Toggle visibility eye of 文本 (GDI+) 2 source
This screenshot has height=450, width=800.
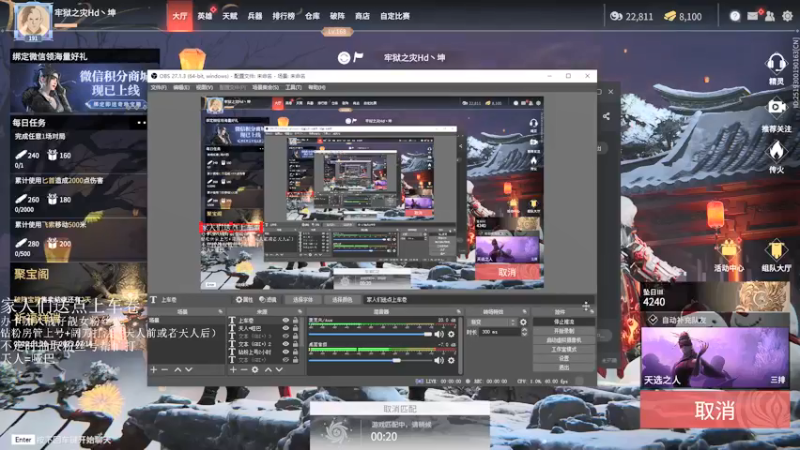(286, 344)
